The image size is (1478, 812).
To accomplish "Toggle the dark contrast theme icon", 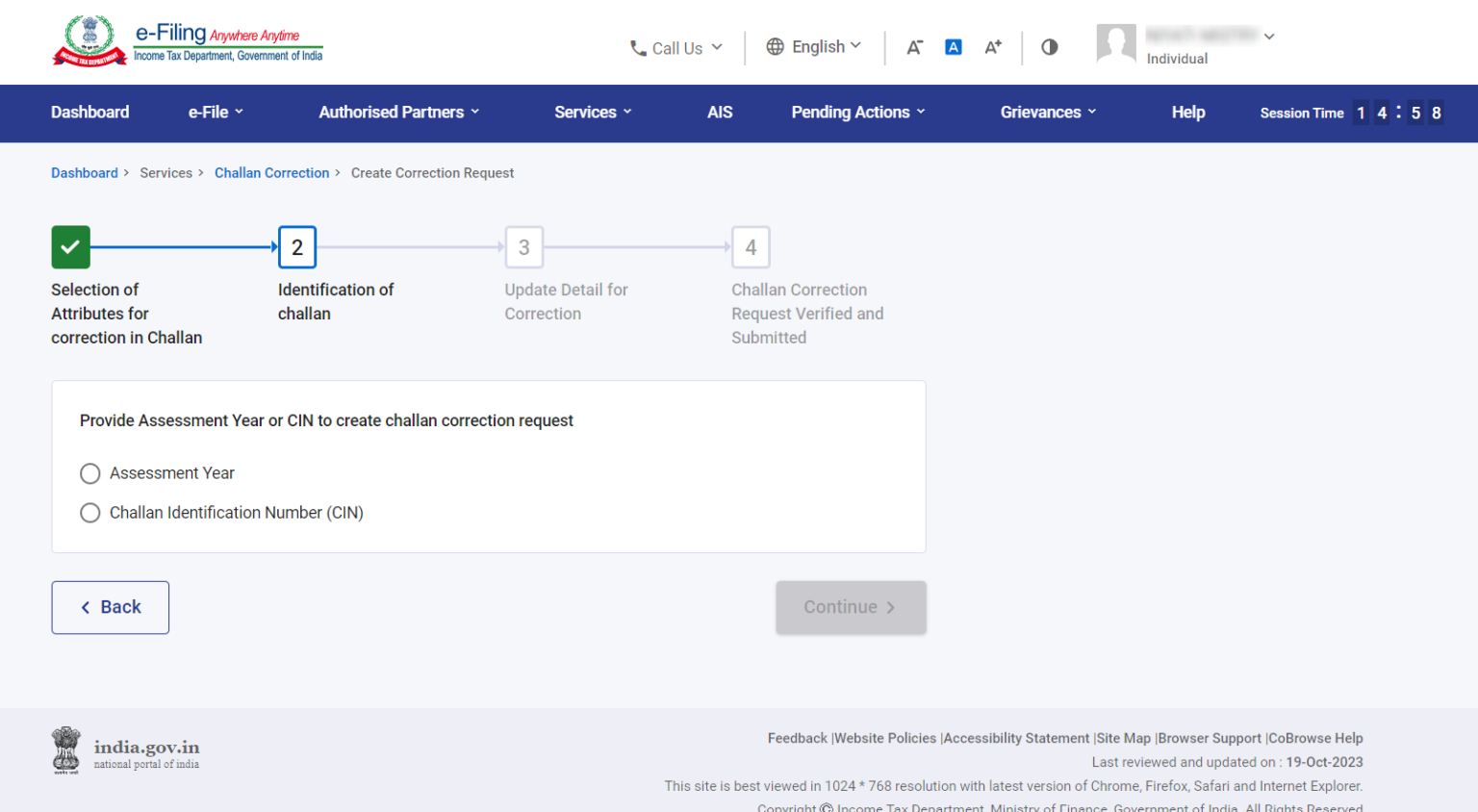I will pyautogui.click(x=1049, y=46).
